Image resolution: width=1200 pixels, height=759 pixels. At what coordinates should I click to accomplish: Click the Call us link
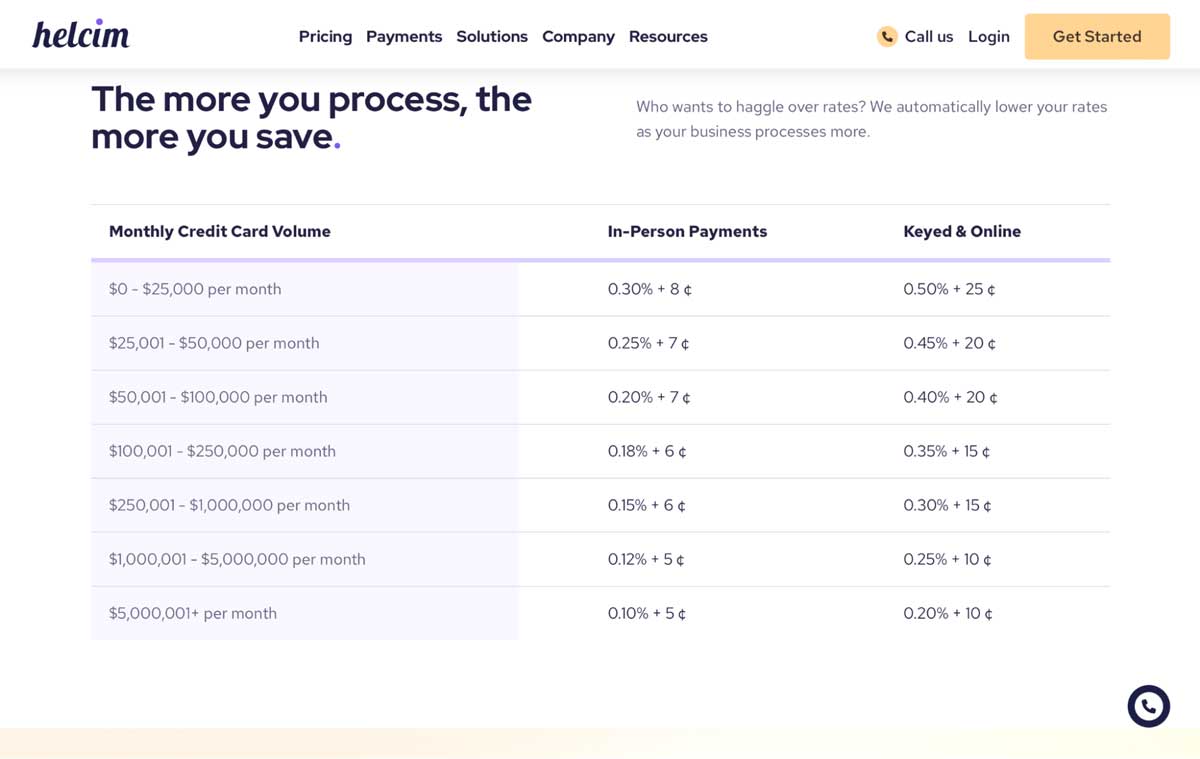[929, 36]
